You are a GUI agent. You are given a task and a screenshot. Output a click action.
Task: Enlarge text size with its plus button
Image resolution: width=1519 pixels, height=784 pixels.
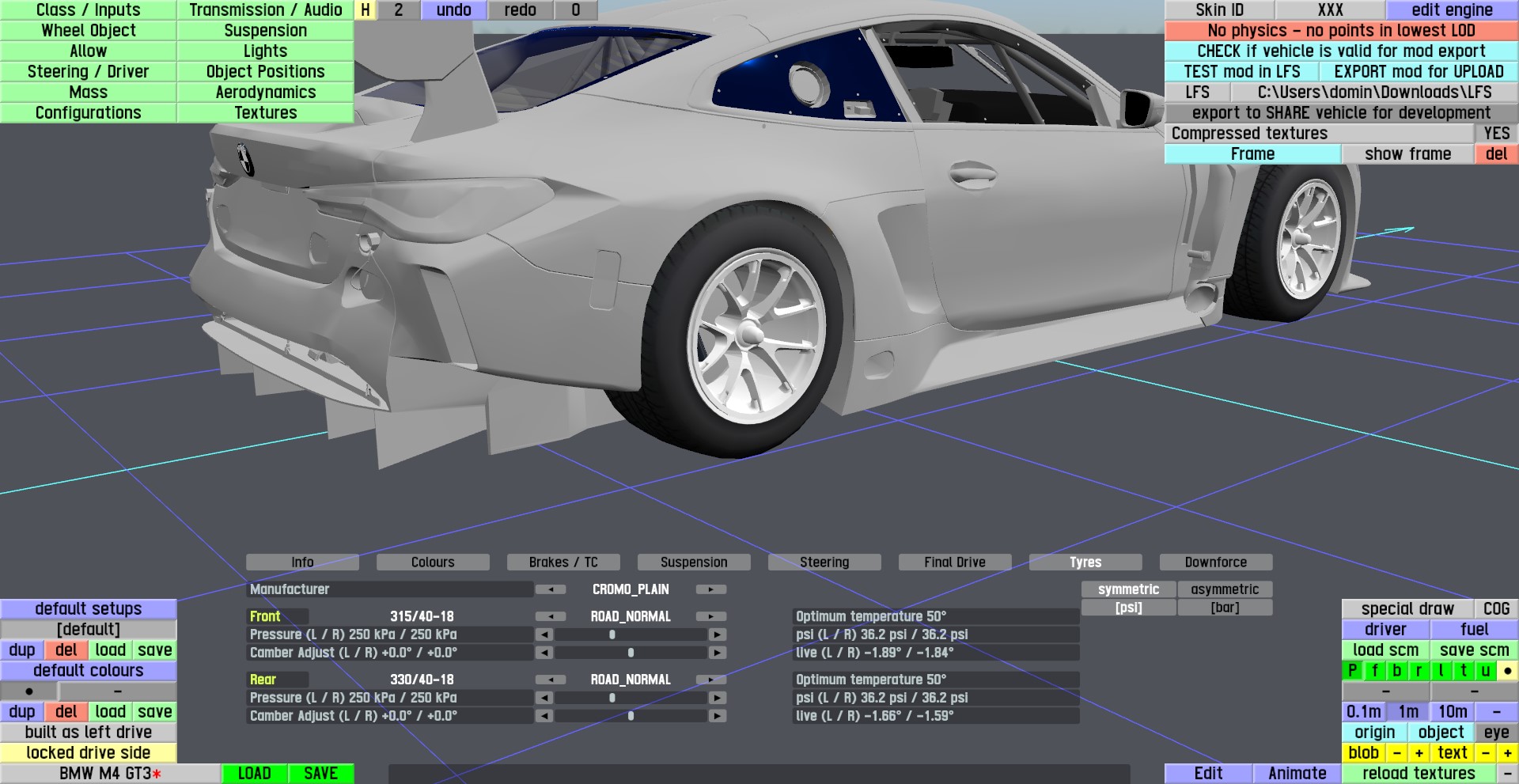coord(1508,753)
